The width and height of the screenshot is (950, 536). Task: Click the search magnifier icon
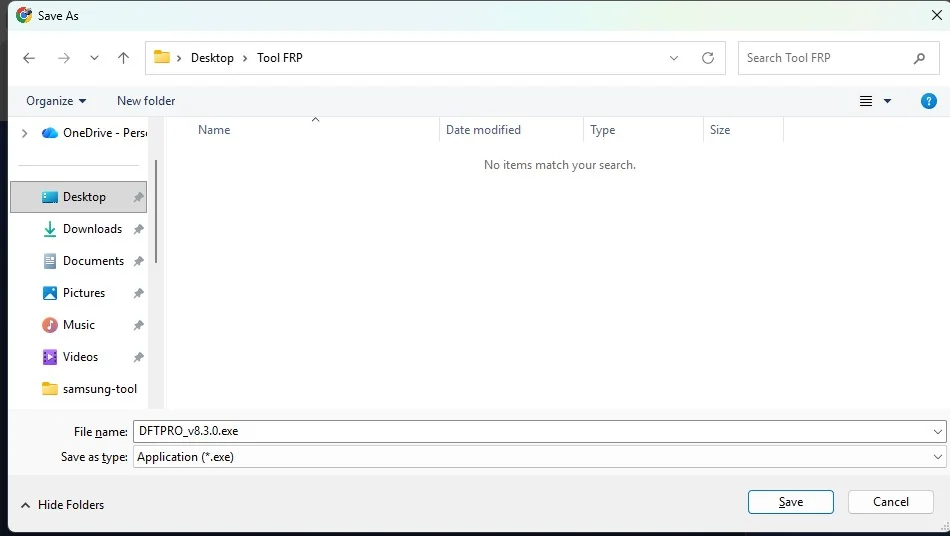click(919, 58)
